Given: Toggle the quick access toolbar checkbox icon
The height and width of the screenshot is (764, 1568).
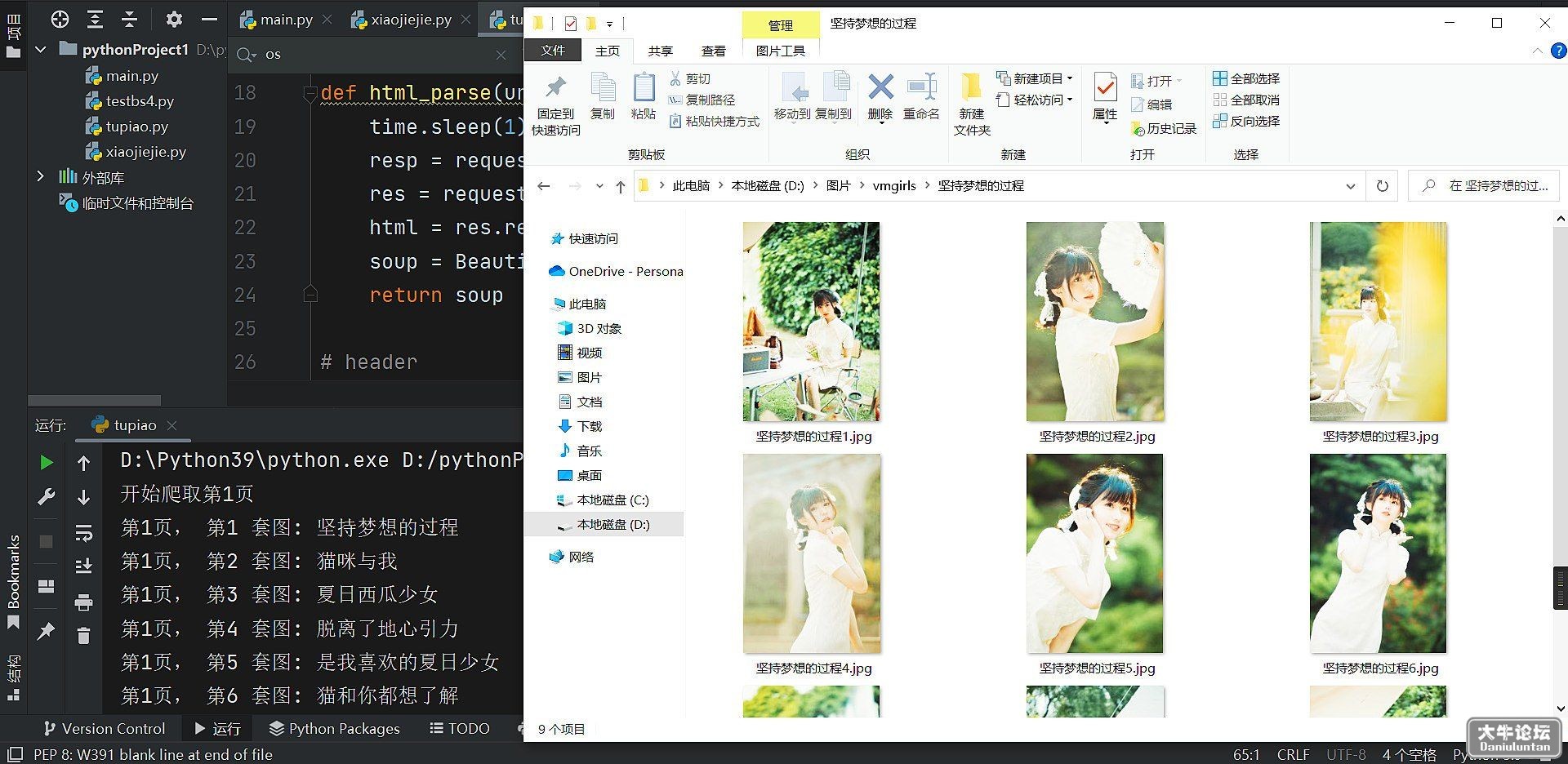Looking at the screenshot, I should pyautogui.click(x=571, y=24).
